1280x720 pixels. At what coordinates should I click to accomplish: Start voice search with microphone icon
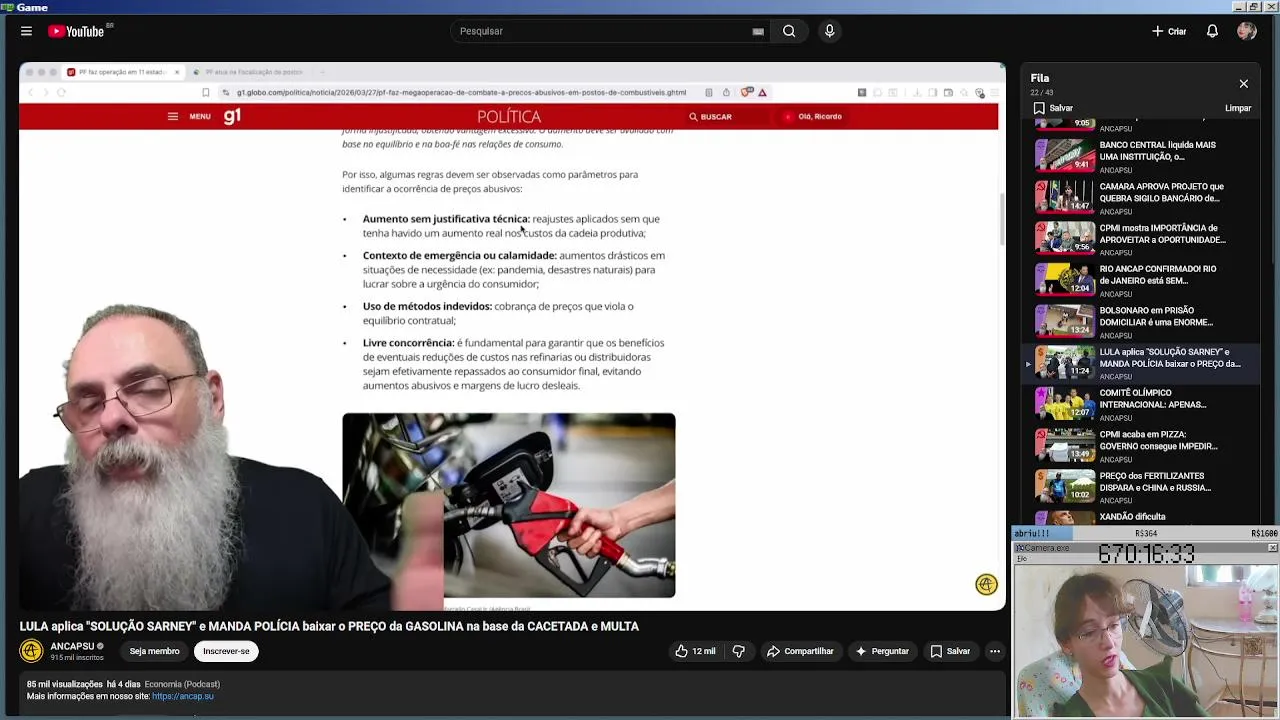pos(829,31)
